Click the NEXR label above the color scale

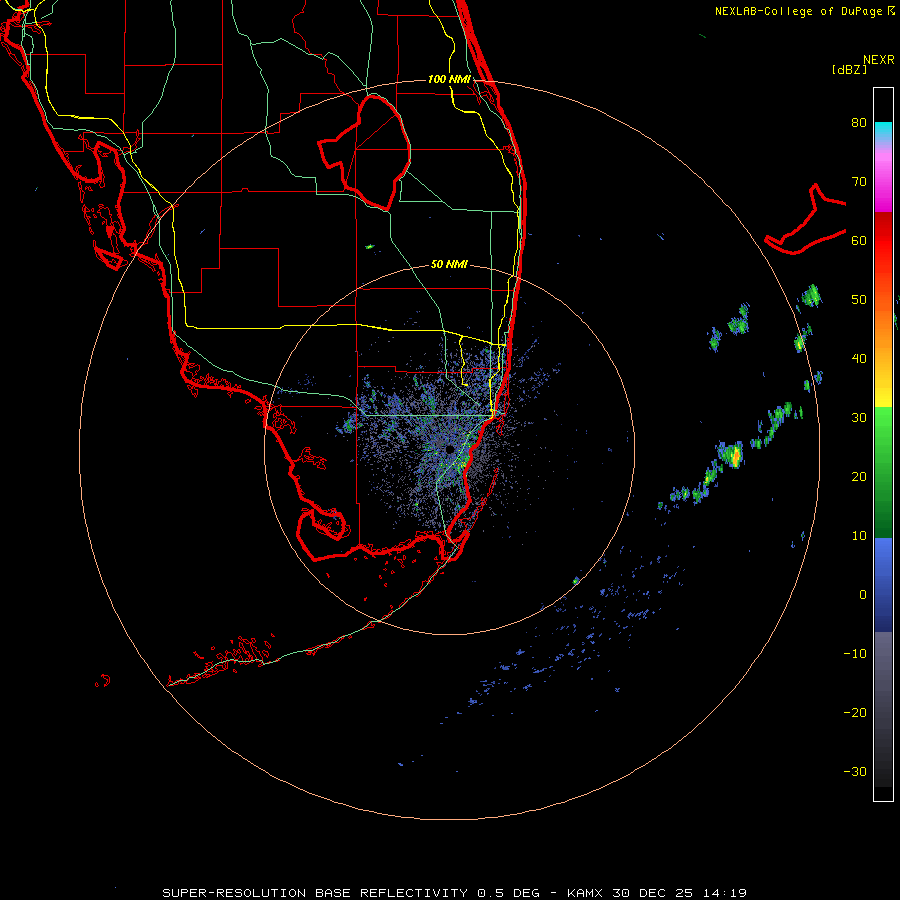coord(879,60)
